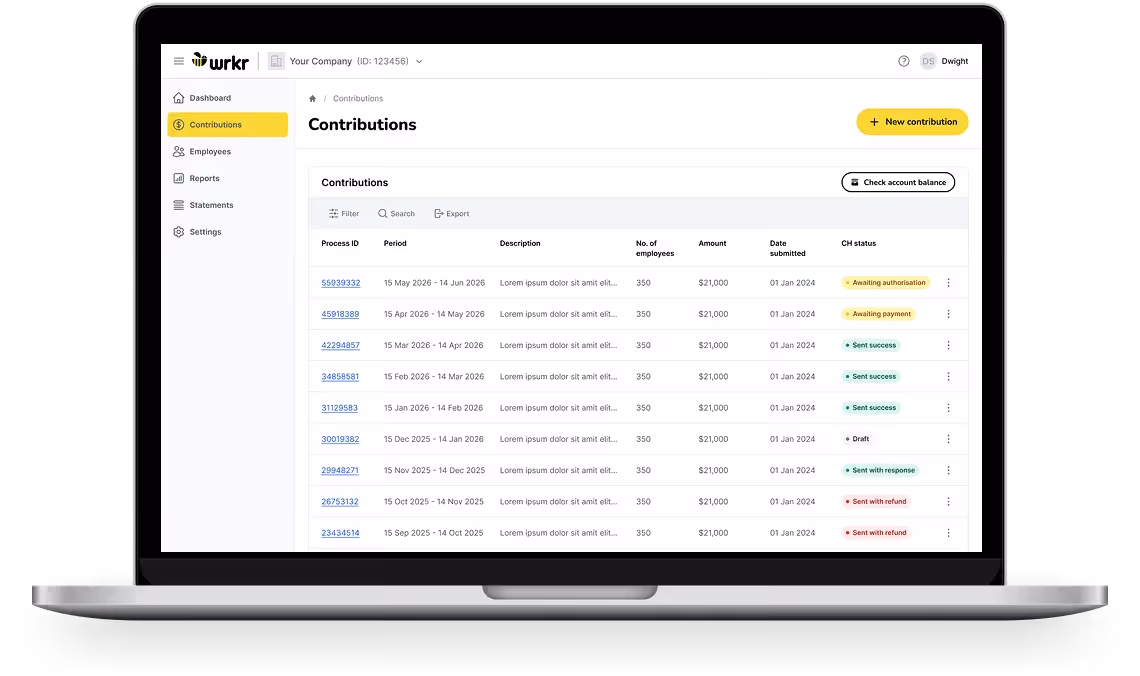Open process ID 34858581 link
Screen dimensions: 1140x676
(x=340, y=377)
